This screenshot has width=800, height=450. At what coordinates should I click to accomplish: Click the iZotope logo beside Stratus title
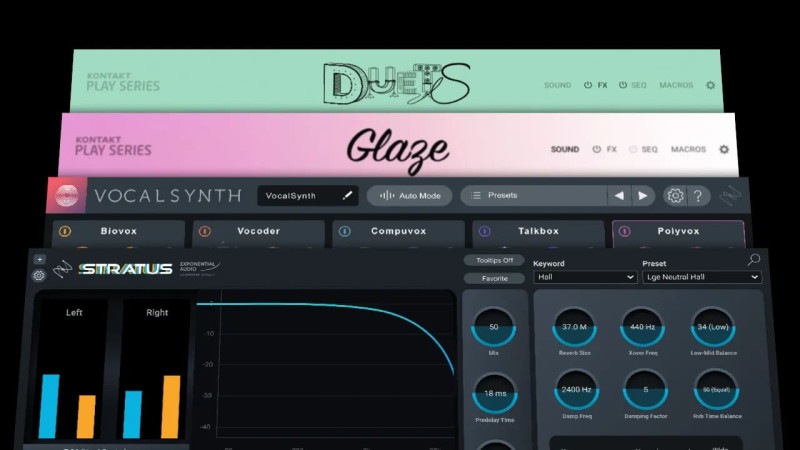point(63,269)
